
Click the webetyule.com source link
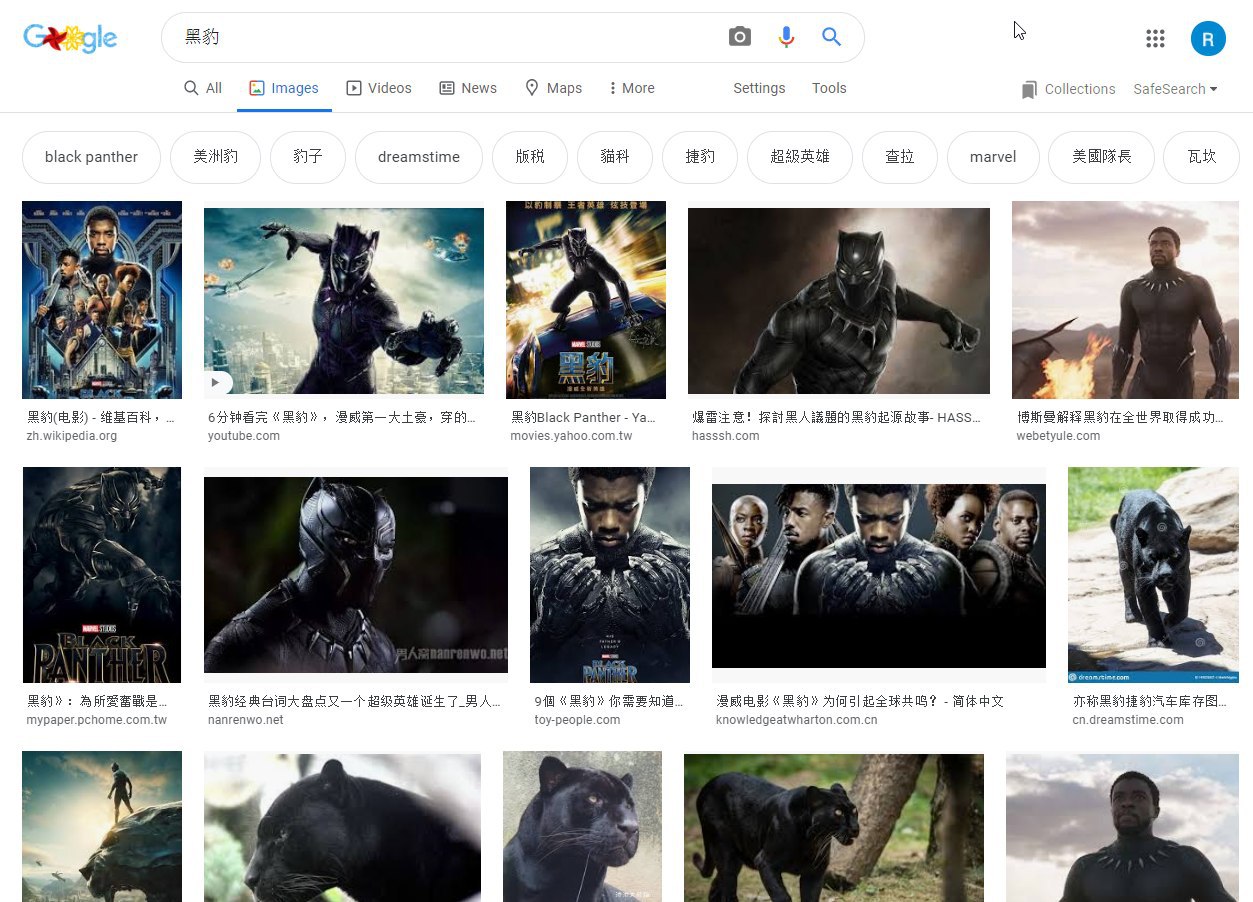click(x=1058, y=436)
